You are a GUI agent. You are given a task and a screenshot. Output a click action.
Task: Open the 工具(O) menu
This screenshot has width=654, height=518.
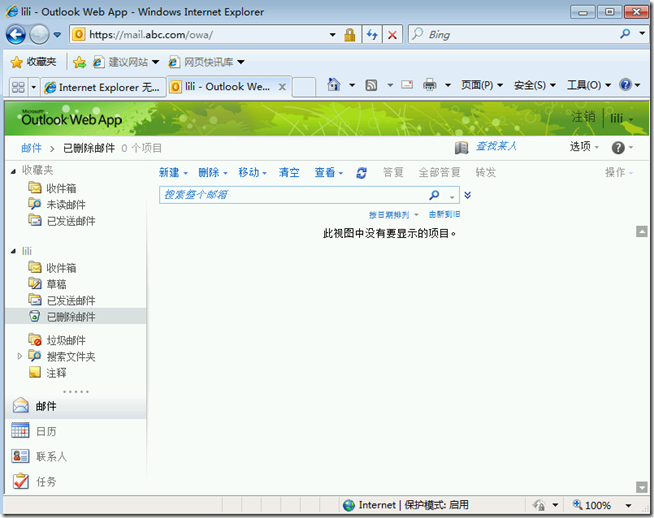click(589, 85)
